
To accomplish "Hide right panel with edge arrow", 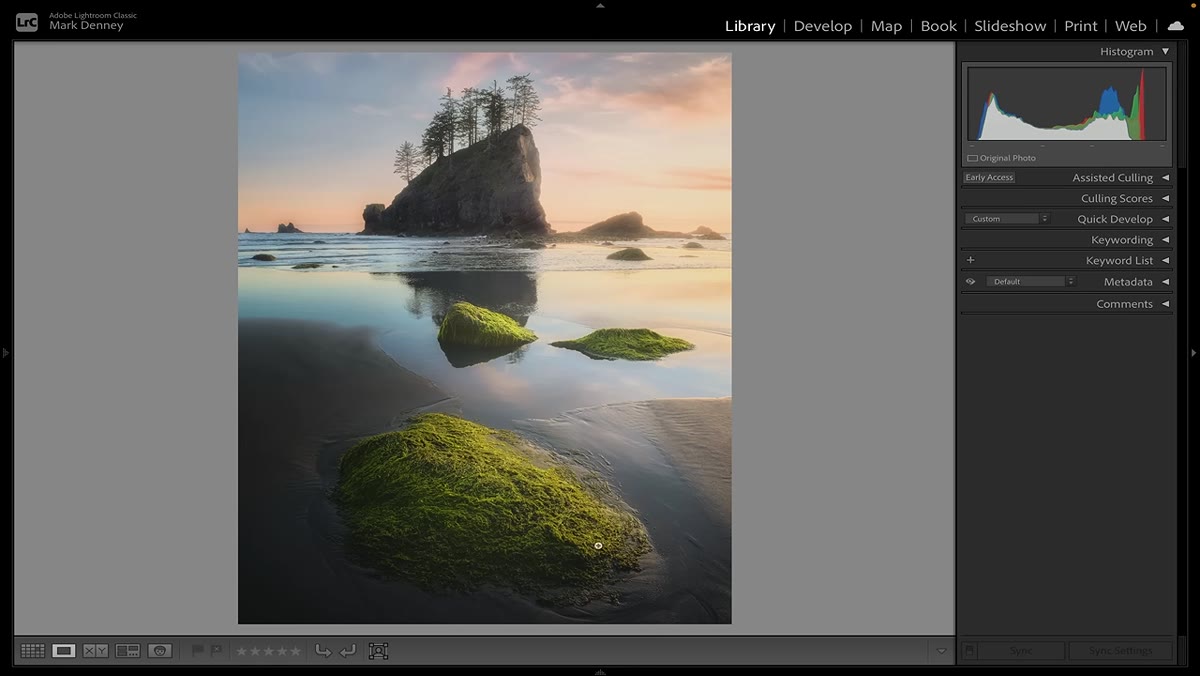I will pyautogui.click(x=1194, y=353).
